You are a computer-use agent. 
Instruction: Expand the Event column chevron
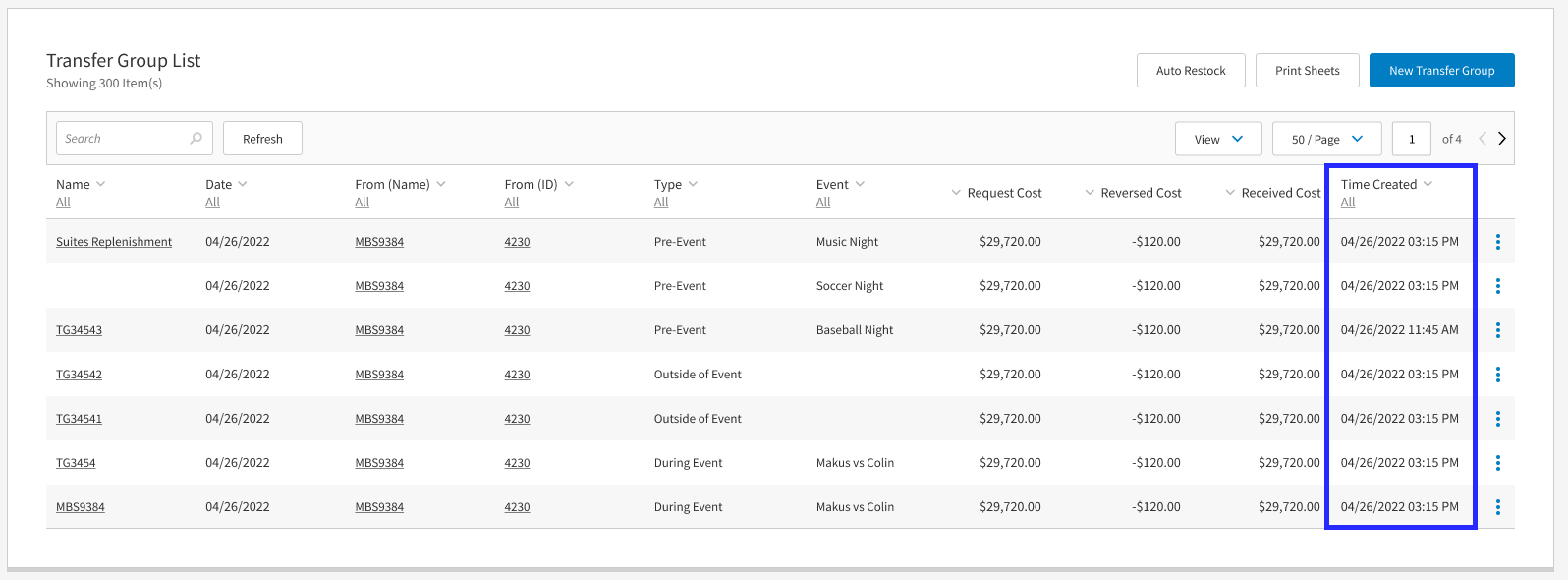[x=860, y=184]
